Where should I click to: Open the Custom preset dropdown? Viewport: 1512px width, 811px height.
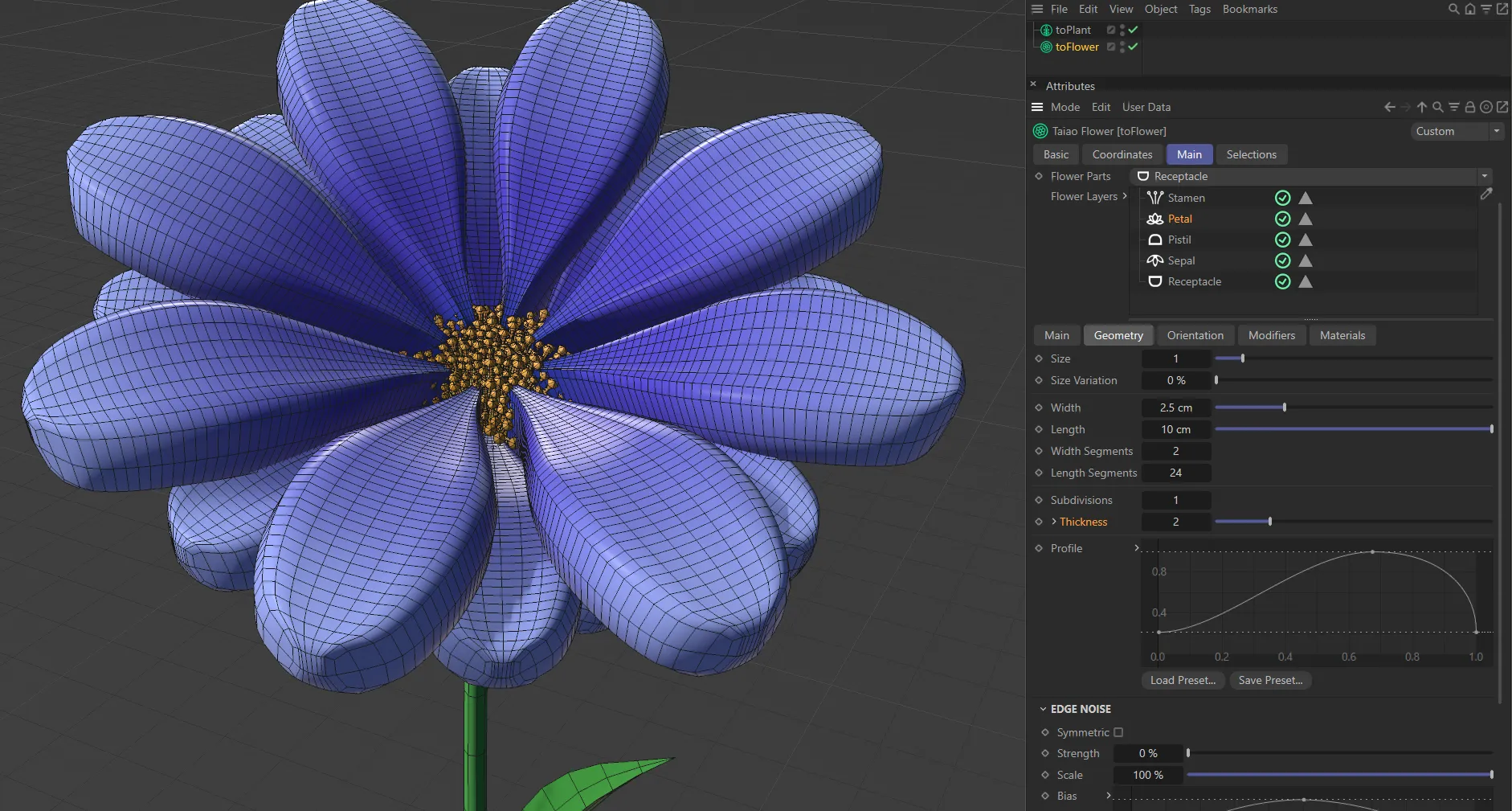click(1496, 131)
